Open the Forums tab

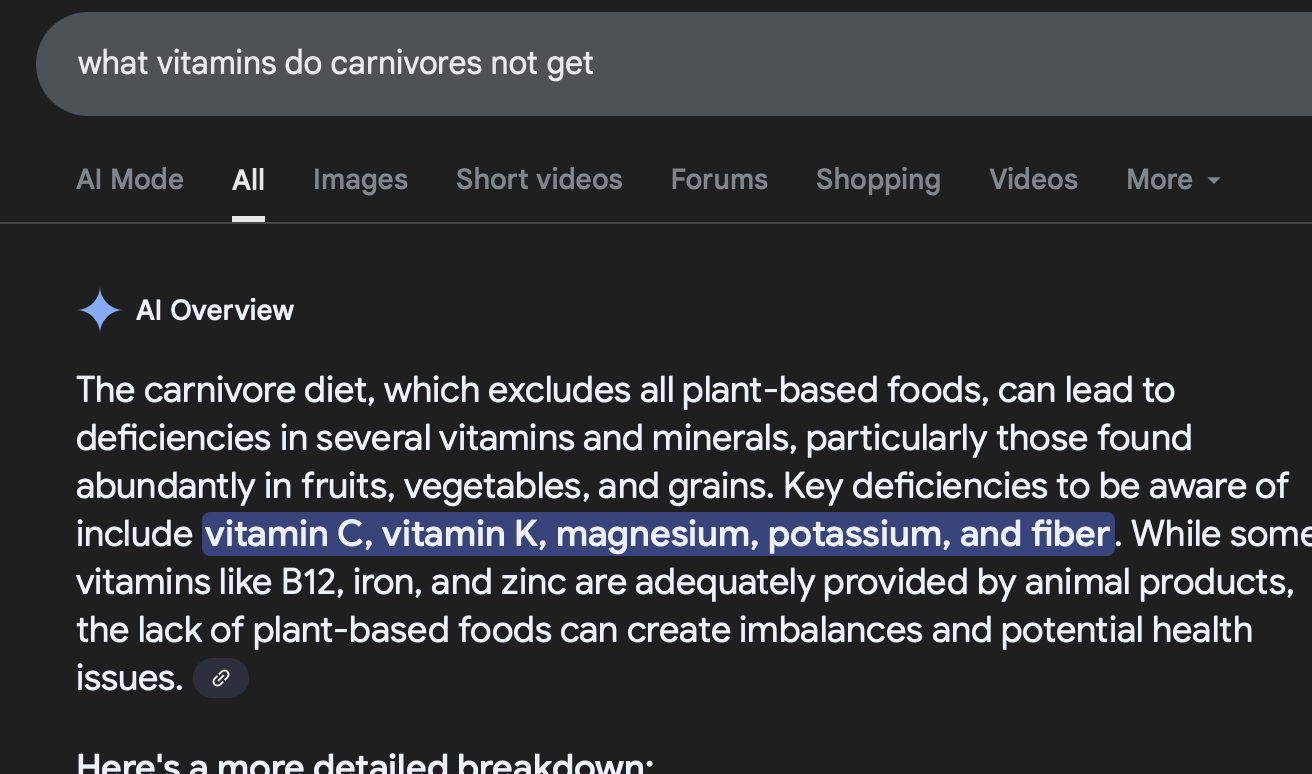click(x=719, y=180)
